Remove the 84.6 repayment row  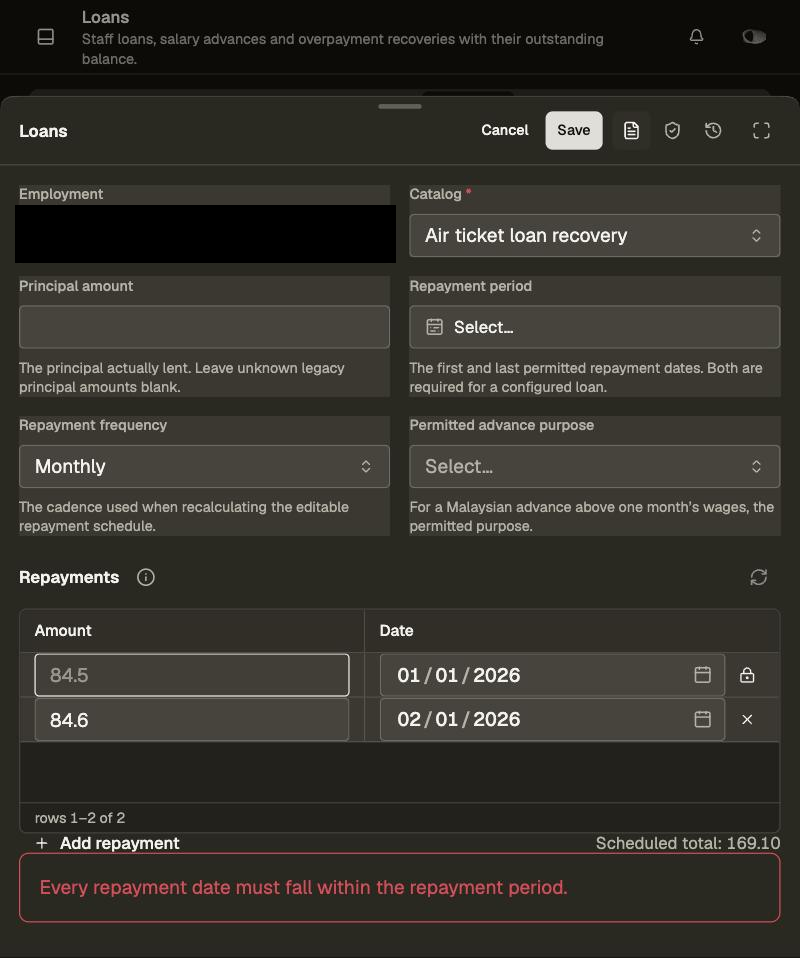(747, 720)
